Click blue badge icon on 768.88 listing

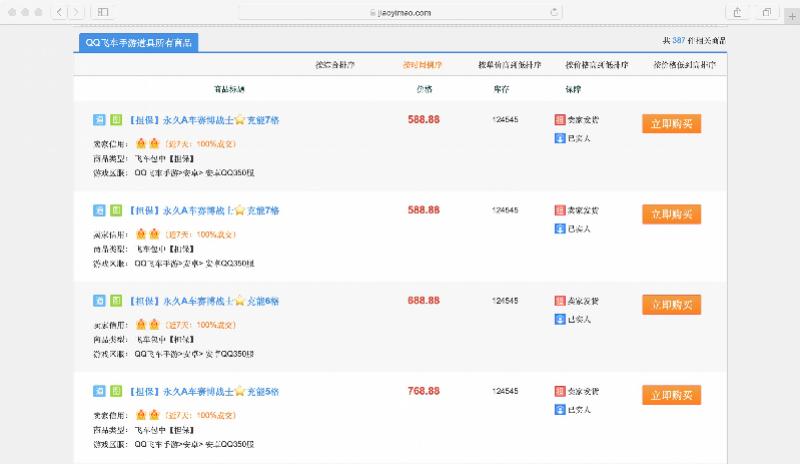[x=99, y=391]
